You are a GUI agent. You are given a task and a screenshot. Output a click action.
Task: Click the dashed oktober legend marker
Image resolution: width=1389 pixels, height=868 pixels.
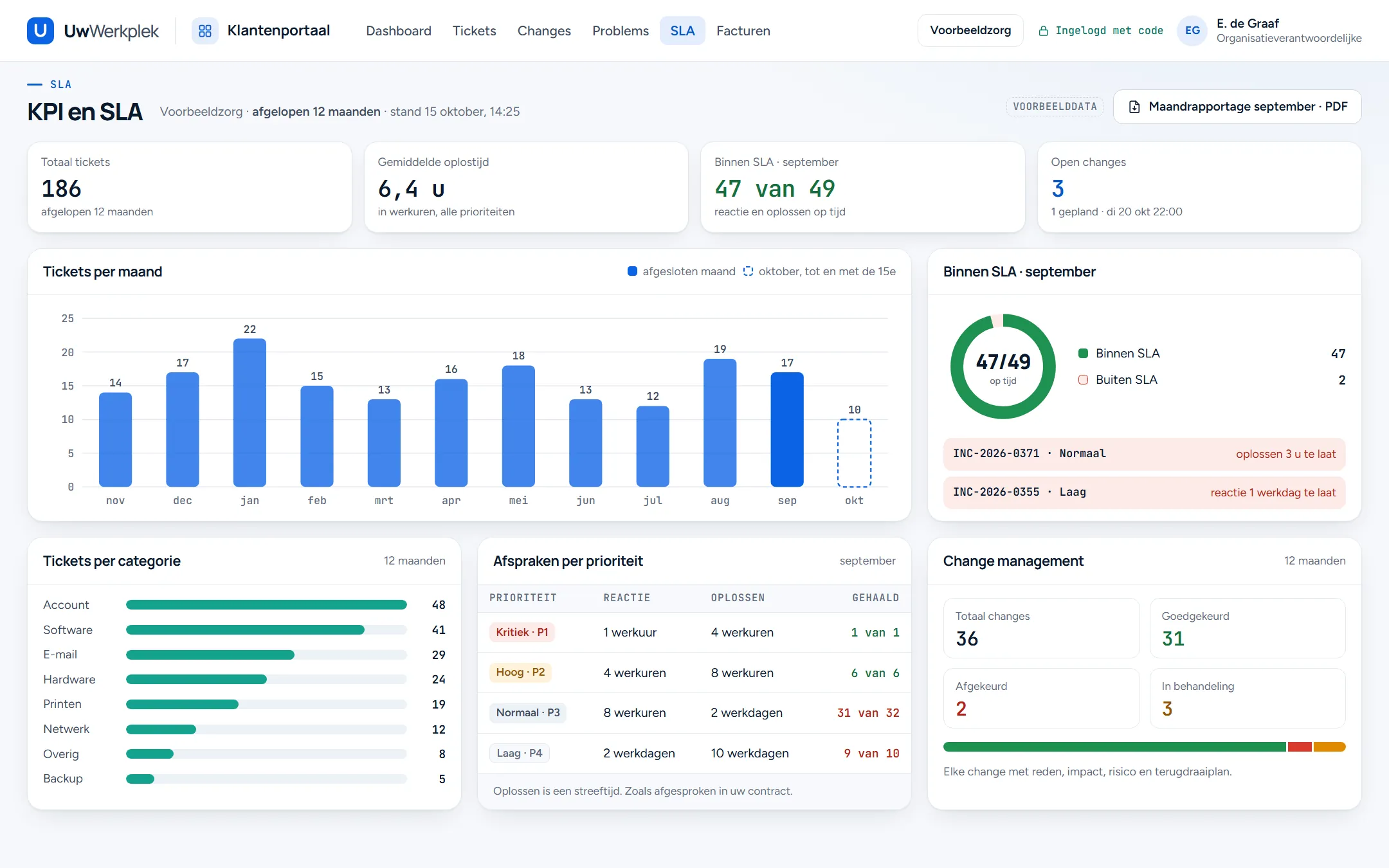pos(748,271)
